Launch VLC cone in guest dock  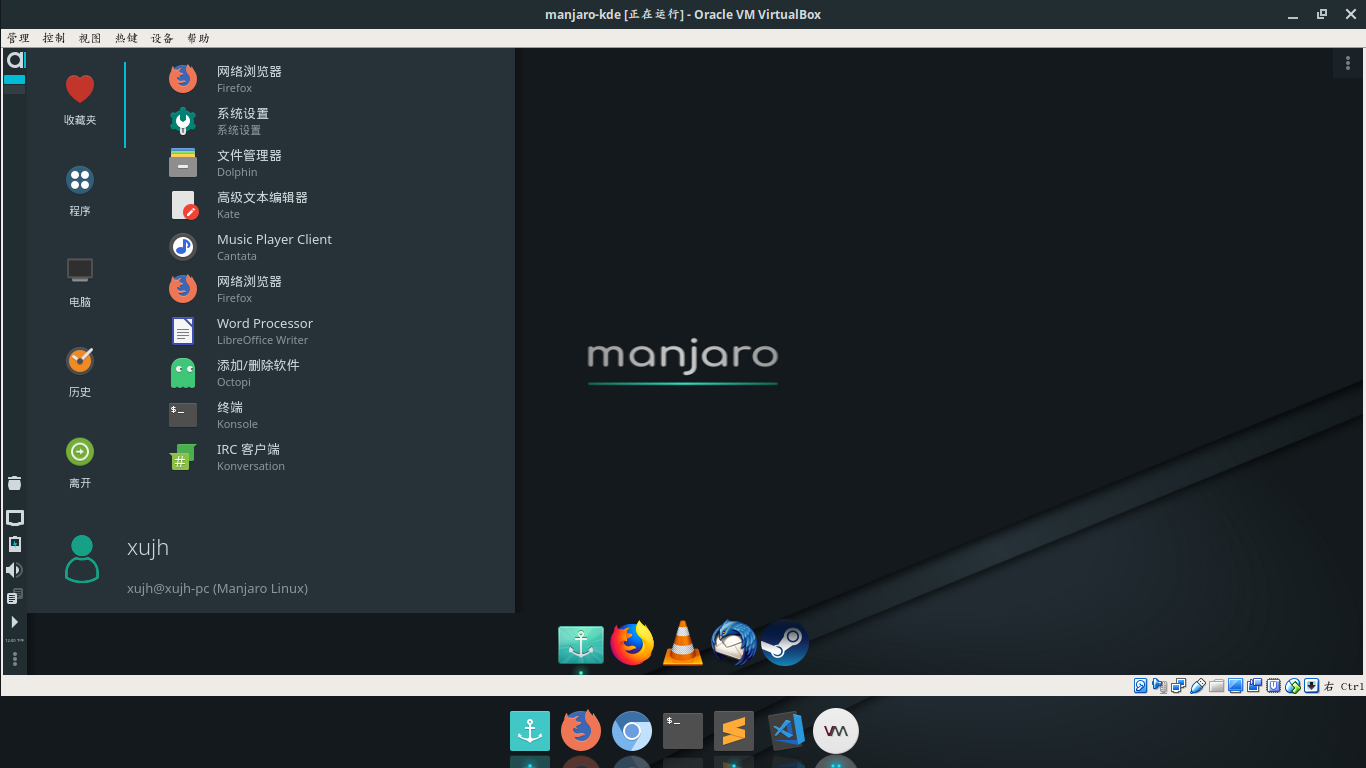pos(683,643)
